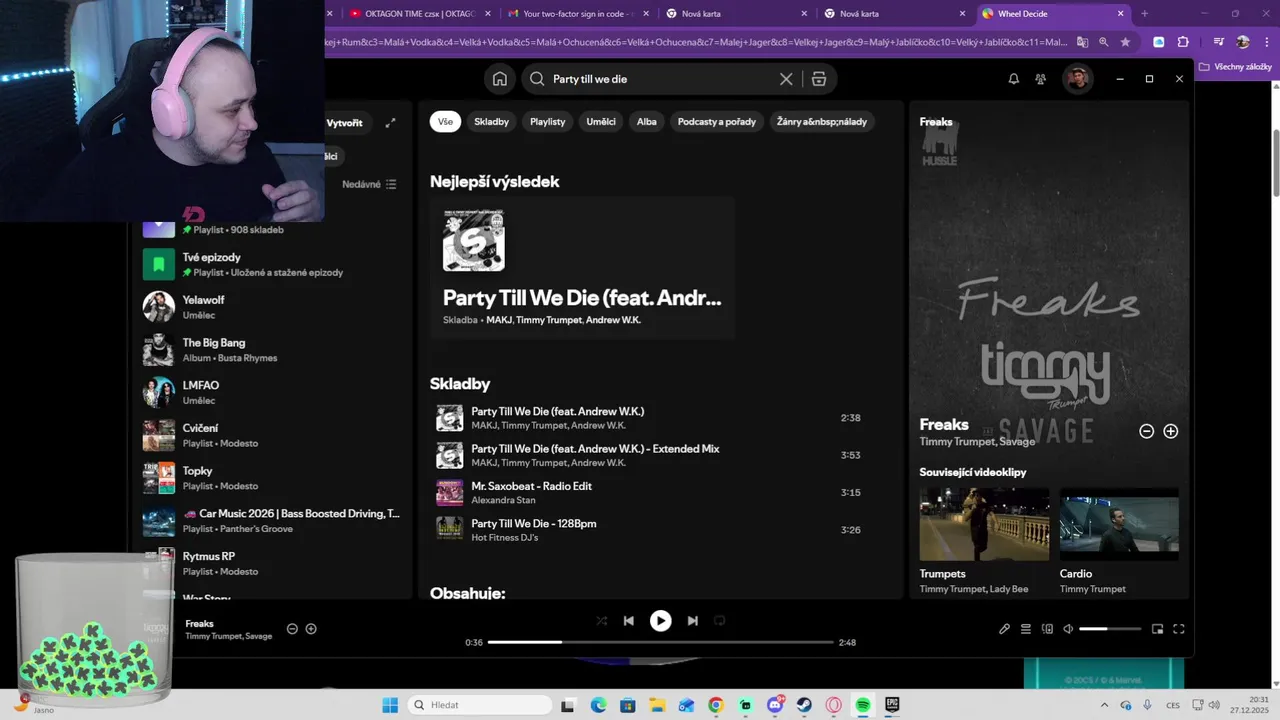Open the Cardio related video thumbnail
The width and height of the screenshot is (1280, 720).
click(x=1119, y=524)
